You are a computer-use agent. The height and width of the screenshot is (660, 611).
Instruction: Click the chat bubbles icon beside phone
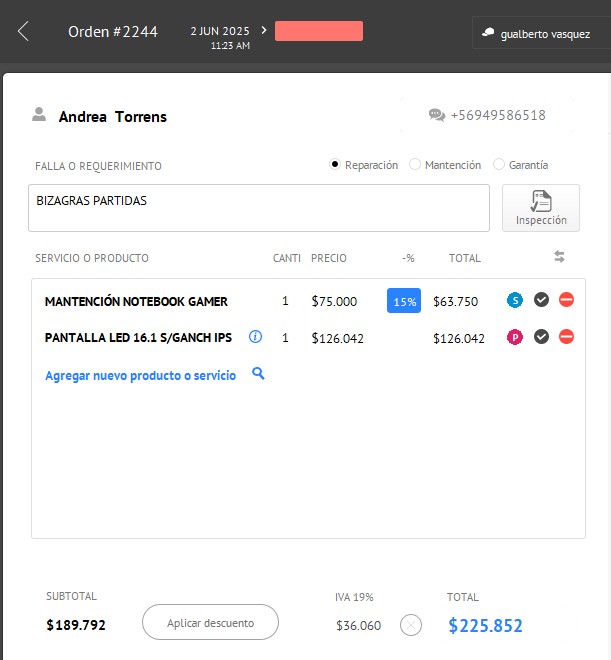pyautogui.click(x=437, y=115)
